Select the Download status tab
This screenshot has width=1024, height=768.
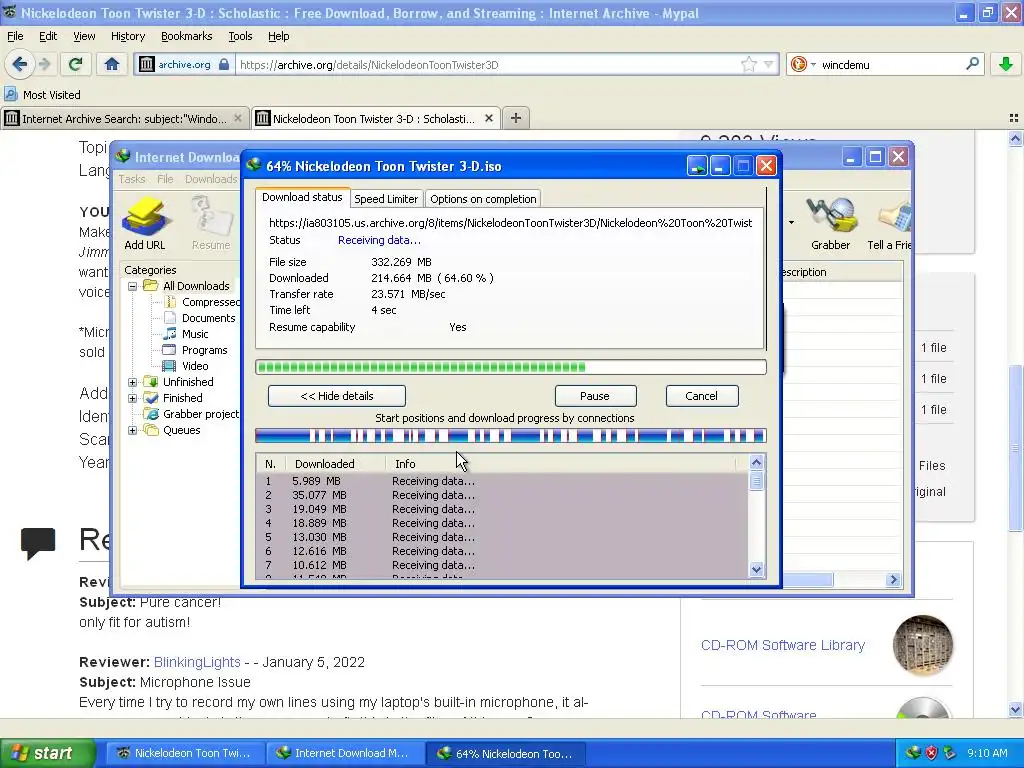[x=302, y=197]
